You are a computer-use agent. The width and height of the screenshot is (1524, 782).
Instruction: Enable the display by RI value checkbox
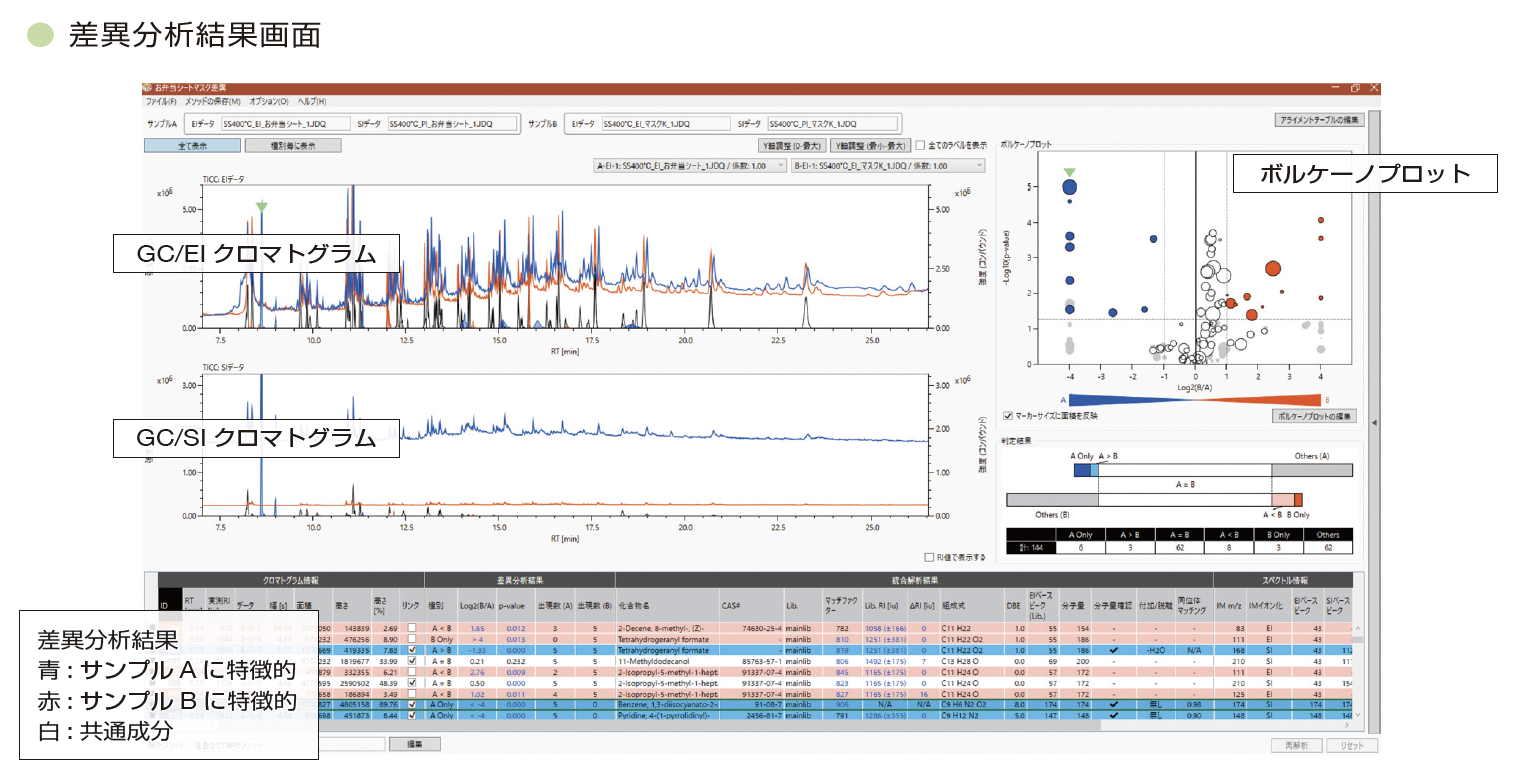(930, 557)
